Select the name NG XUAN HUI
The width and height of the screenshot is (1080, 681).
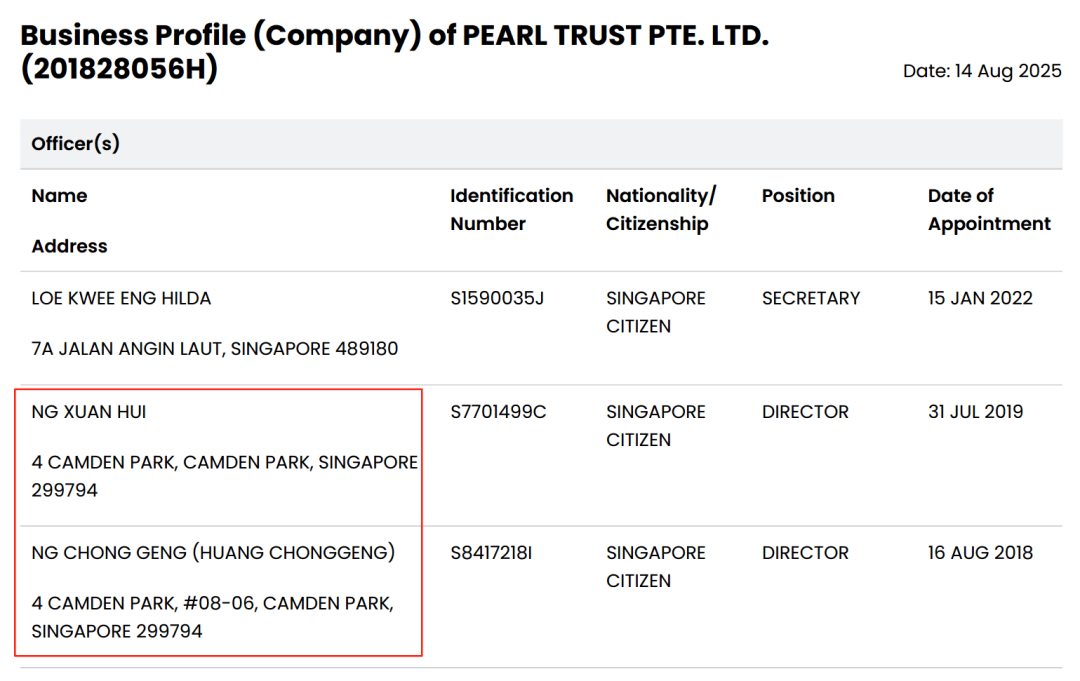89,412
